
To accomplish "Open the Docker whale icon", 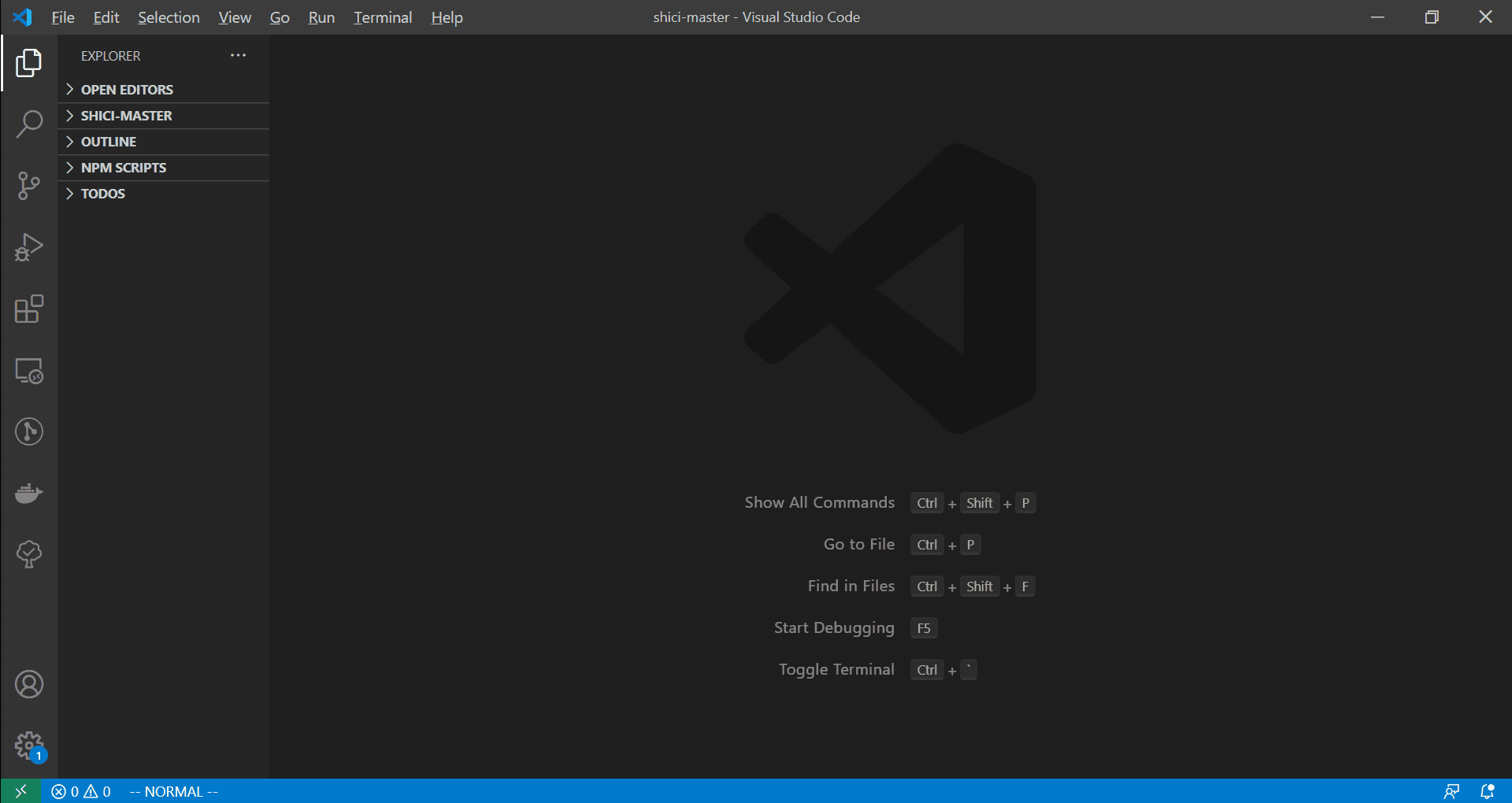I will point(29,493).
